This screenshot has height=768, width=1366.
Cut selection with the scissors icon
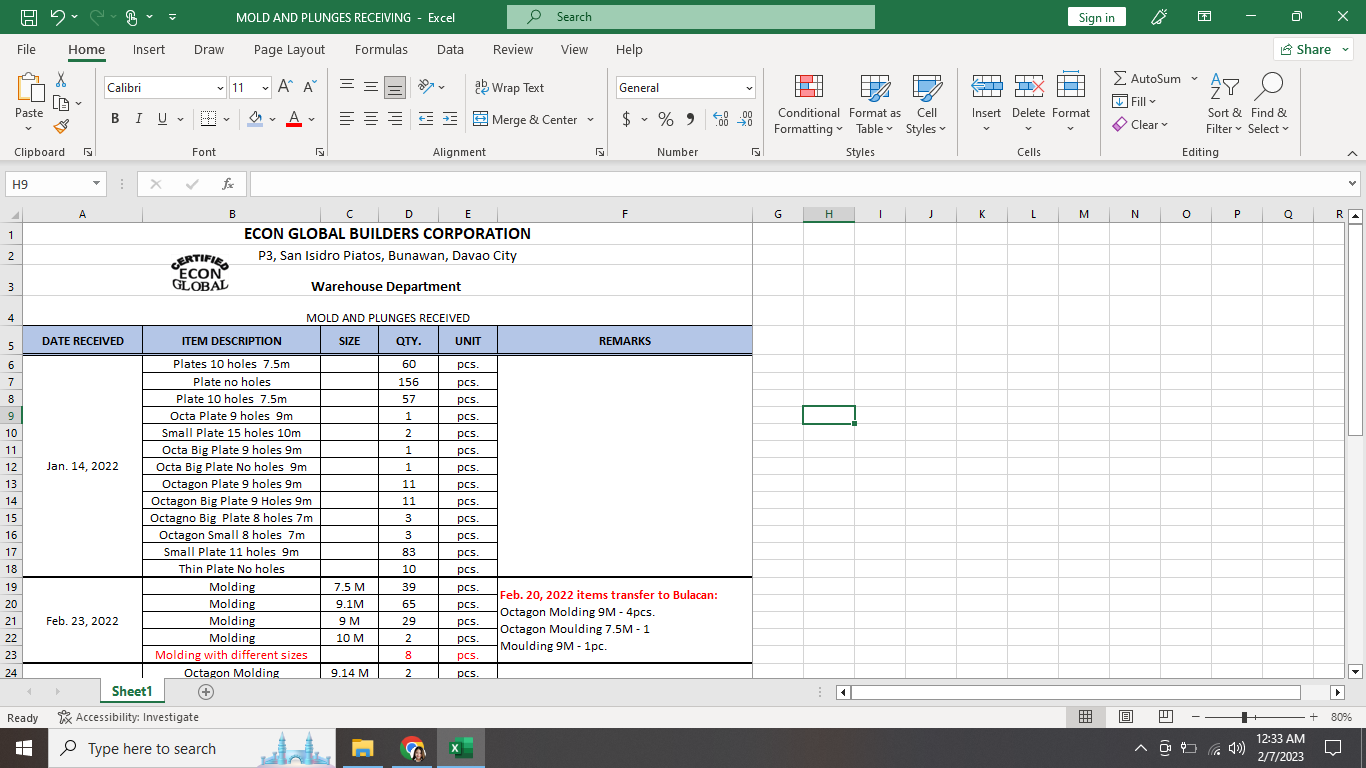point(61,79)
